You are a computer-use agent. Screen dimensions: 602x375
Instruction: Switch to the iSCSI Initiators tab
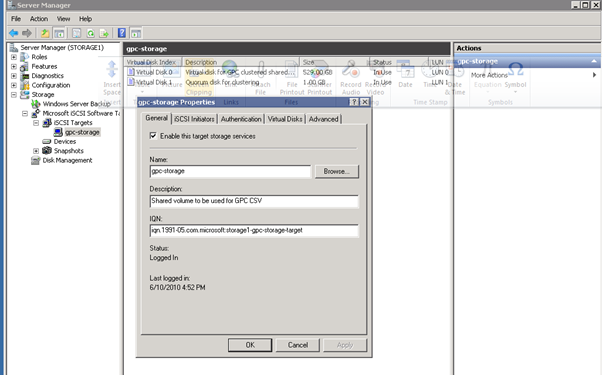click(194, 119)
